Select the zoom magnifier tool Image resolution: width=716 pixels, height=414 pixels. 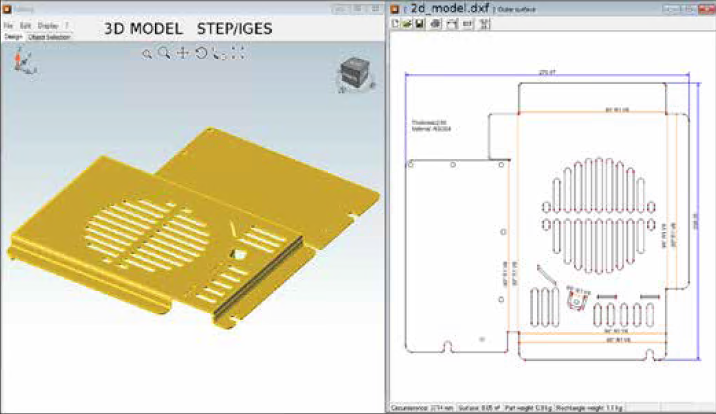tap(164, 53)
